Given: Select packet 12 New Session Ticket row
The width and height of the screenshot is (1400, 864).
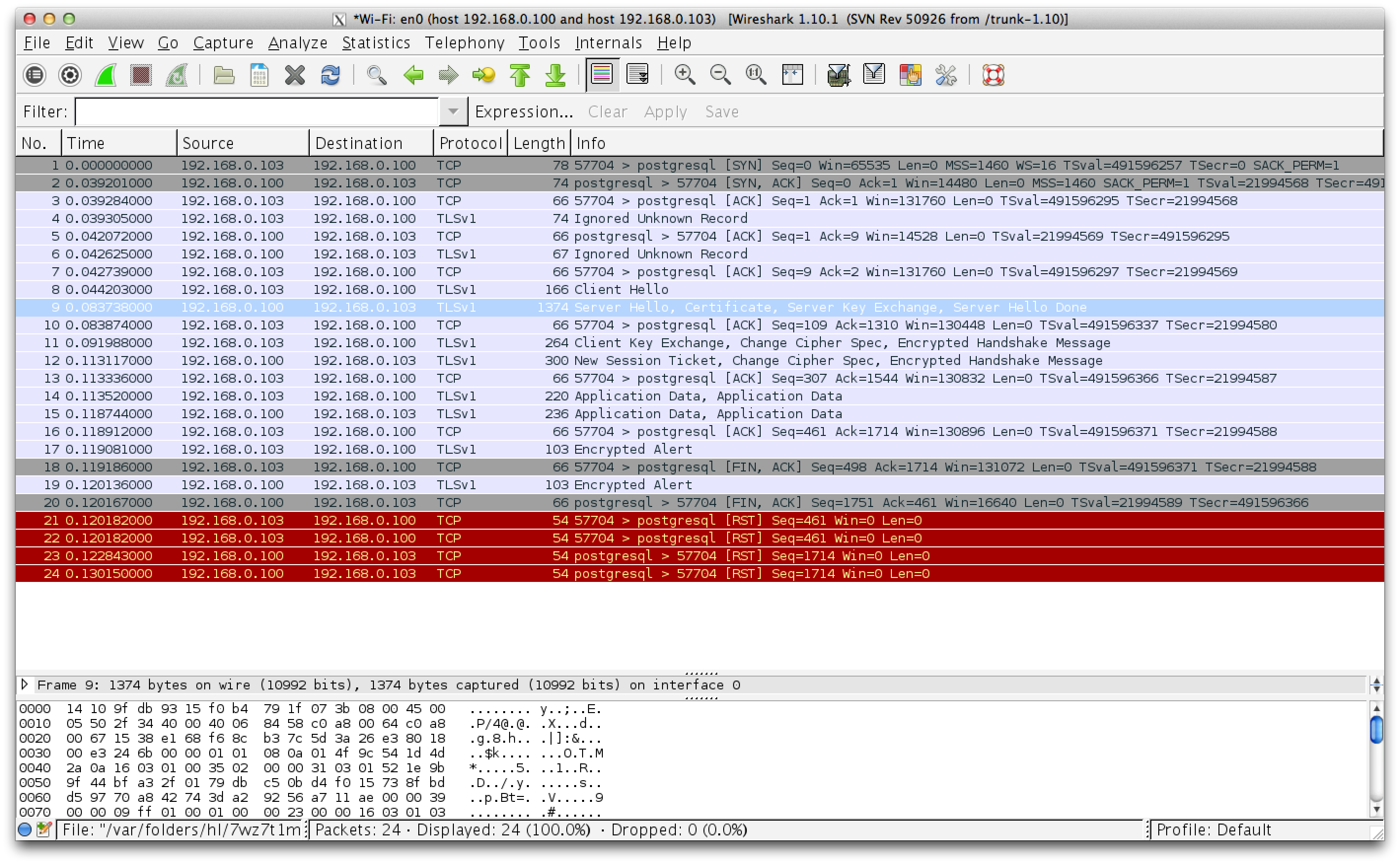Looking at the screenshot, I should click(x=700, y=360).
